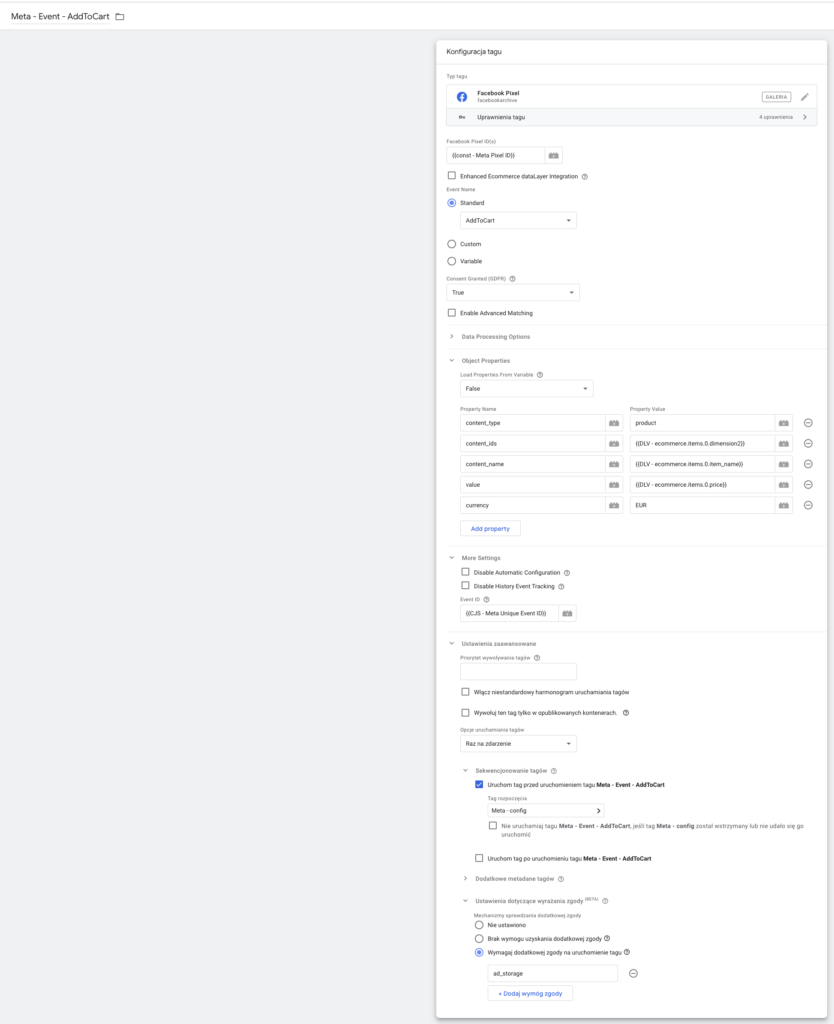The height and width of the screenshot is (1024, 834).
Task: Open variable picker next to Event ID field
Action: point(567,613)
